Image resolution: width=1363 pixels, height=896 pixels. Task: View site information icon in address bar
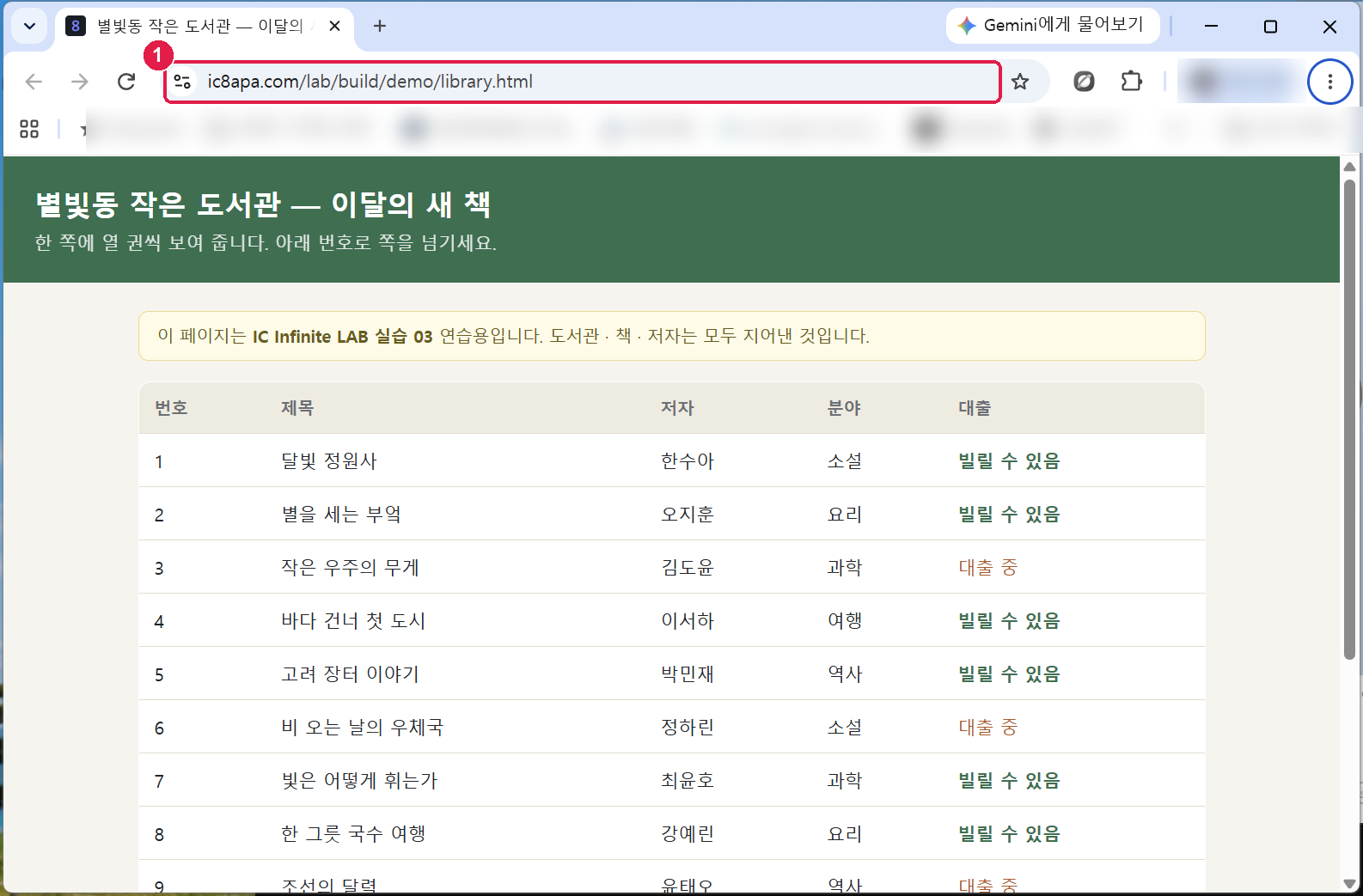(182, 82)
